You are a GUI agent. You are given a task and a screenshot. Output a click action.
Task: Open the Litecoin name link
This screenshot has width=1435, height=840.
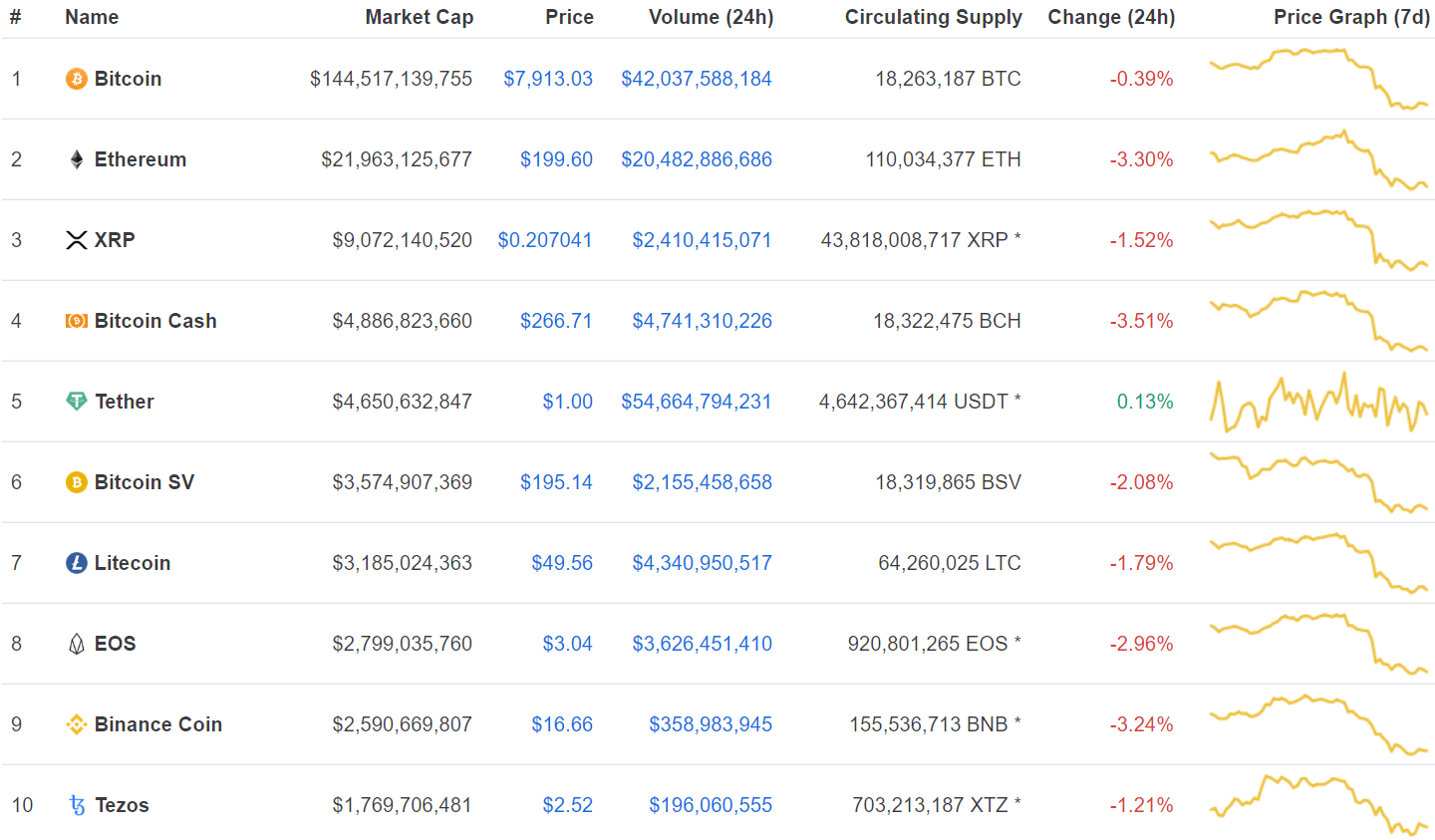tap(133, 563)
